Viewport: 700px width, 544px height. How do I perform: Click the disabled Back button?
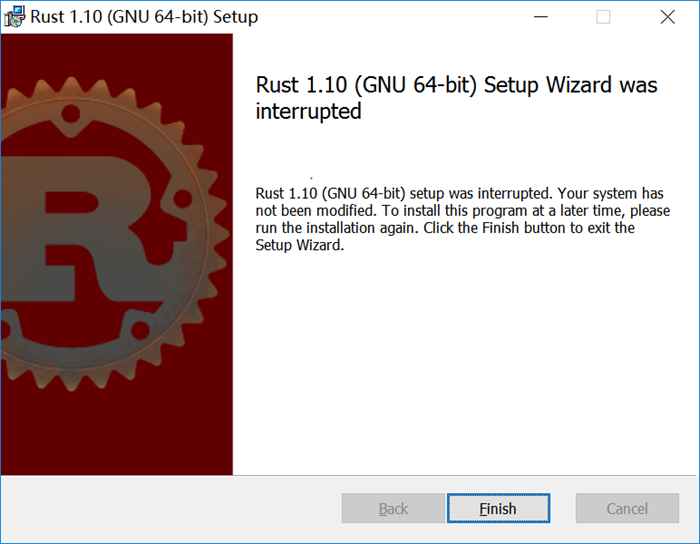(393, 509)
